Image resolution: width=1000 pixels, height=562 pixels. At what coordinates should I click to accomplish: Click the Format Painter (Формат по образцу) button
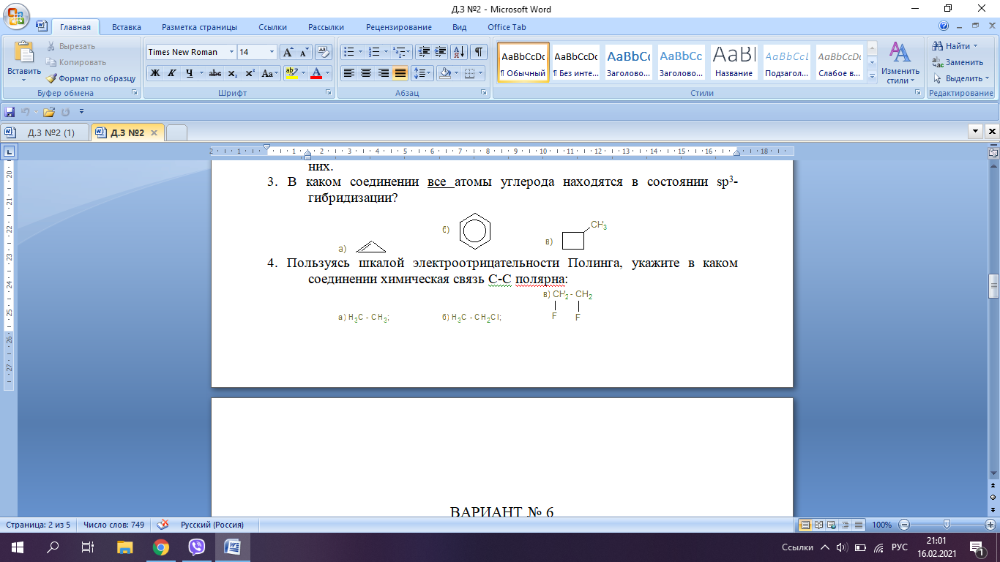pyautogui.click(x=90, y=78)
